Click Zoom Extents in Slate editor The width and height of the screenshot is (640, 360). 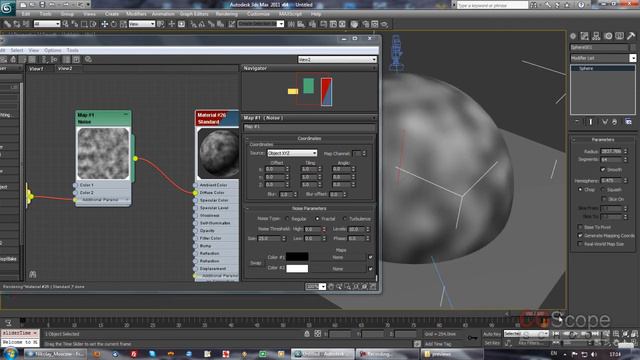pos(356,287)
